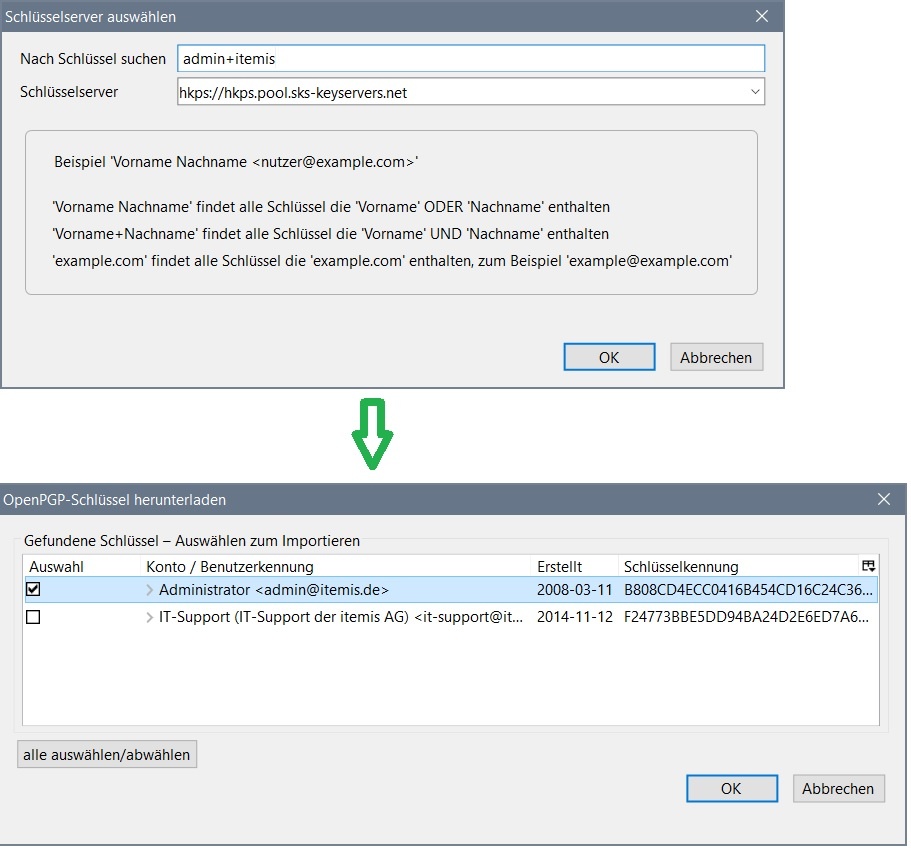Select the IT-Support der itemis AG row
Screen dimensions: 911x848
coord(340,618)
